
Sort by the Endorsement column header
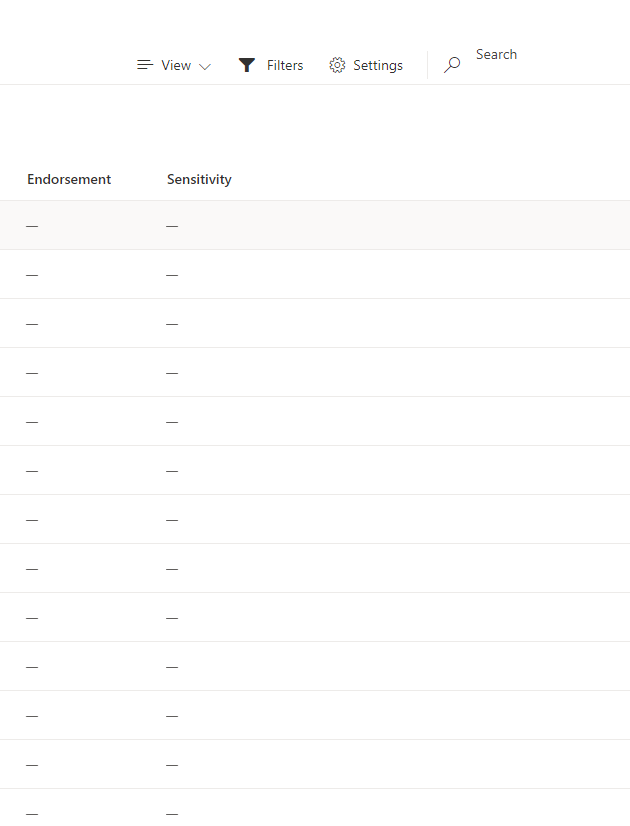point(69,180)
